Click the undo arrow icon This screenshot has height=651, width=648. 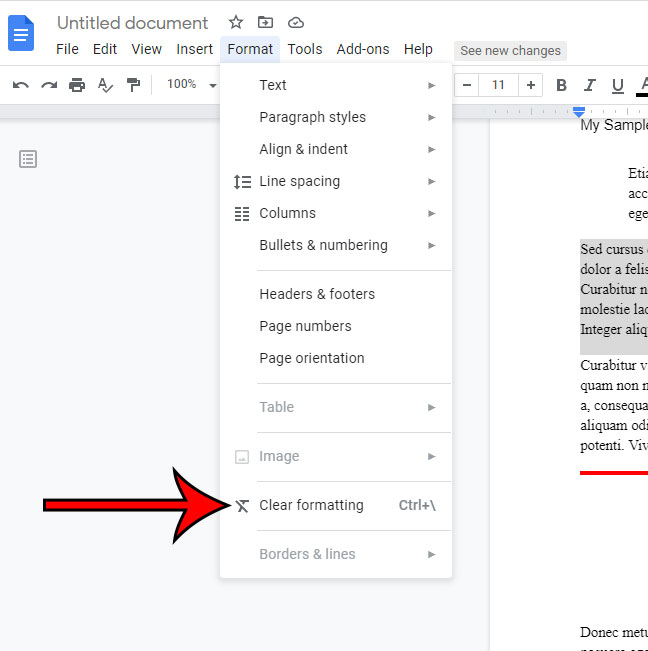tap(20, 85)
